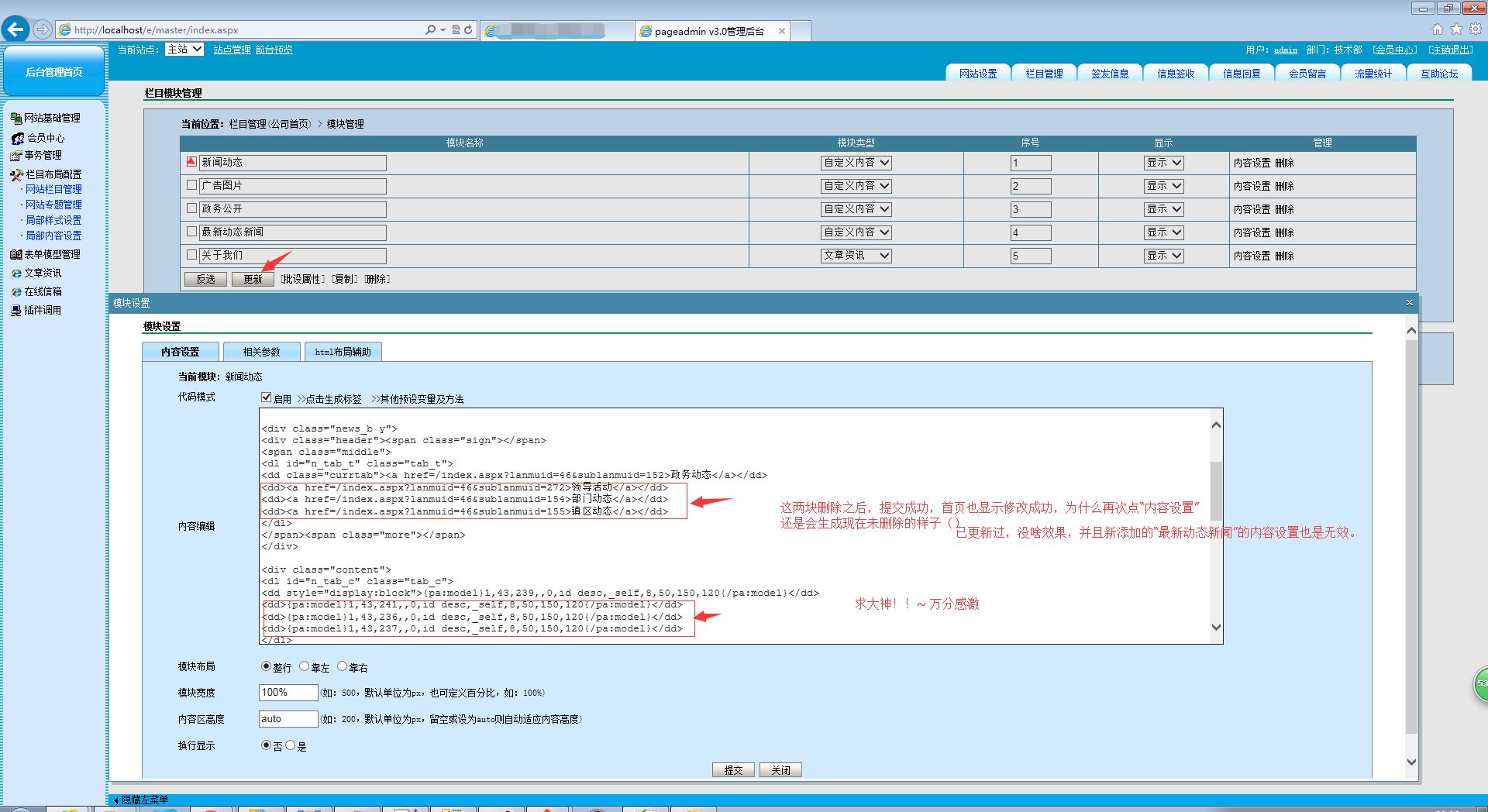
Task: Click the 提交 submit button
Action: coord(732,769)
